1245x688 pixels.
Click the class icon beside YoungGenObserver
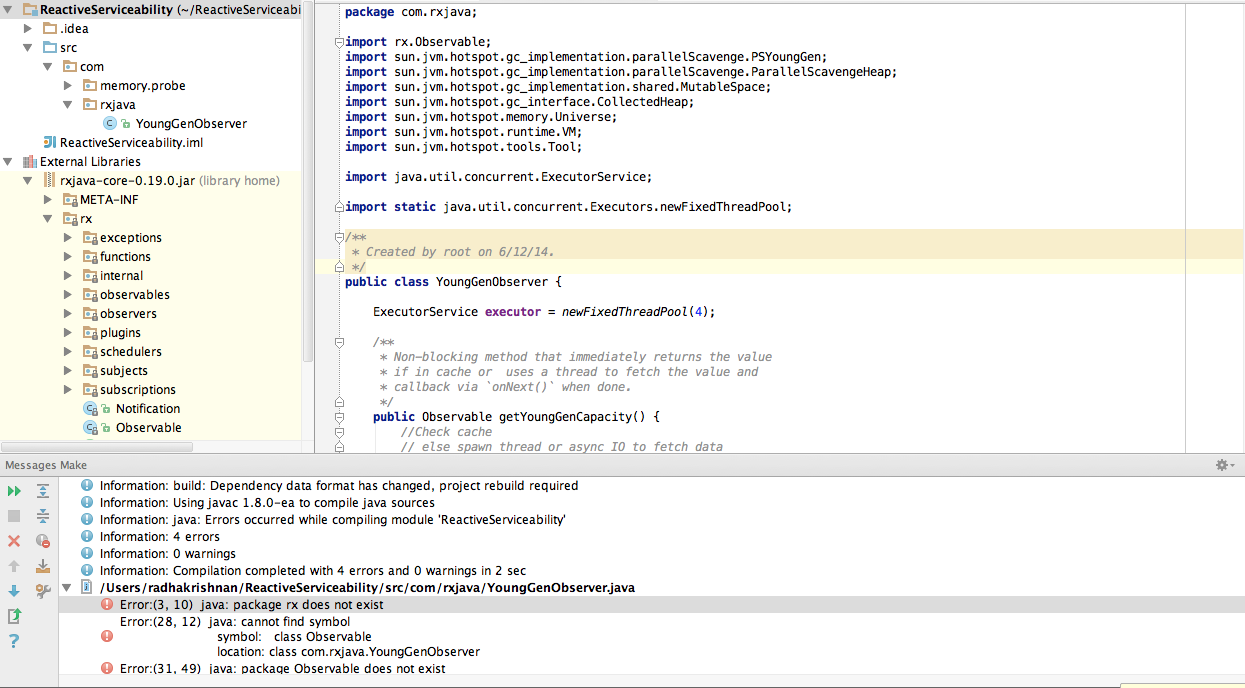109,124
